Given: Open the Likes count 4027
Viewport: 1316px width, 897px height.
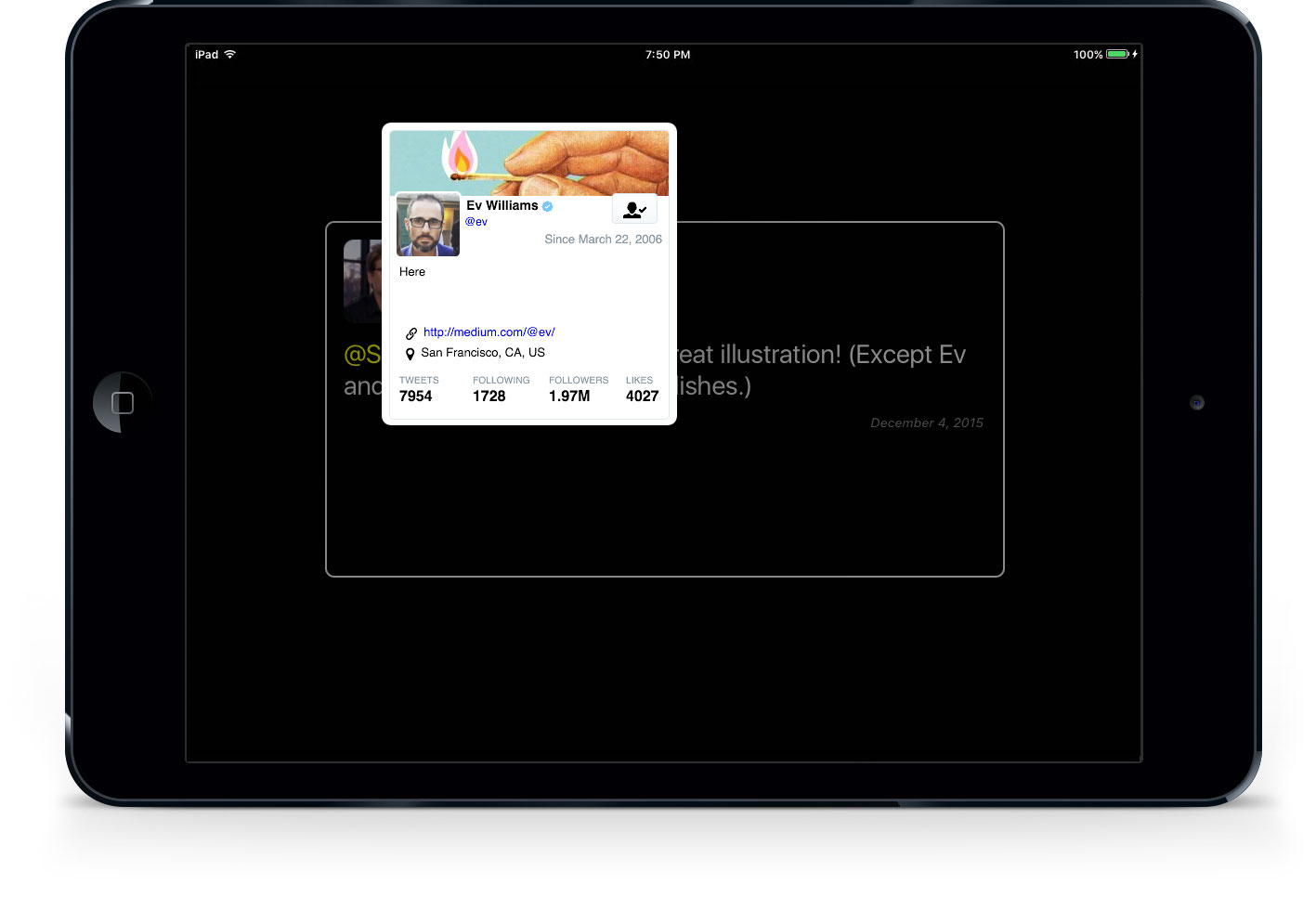Looking at the screenshot, I should tap(642, 396).
